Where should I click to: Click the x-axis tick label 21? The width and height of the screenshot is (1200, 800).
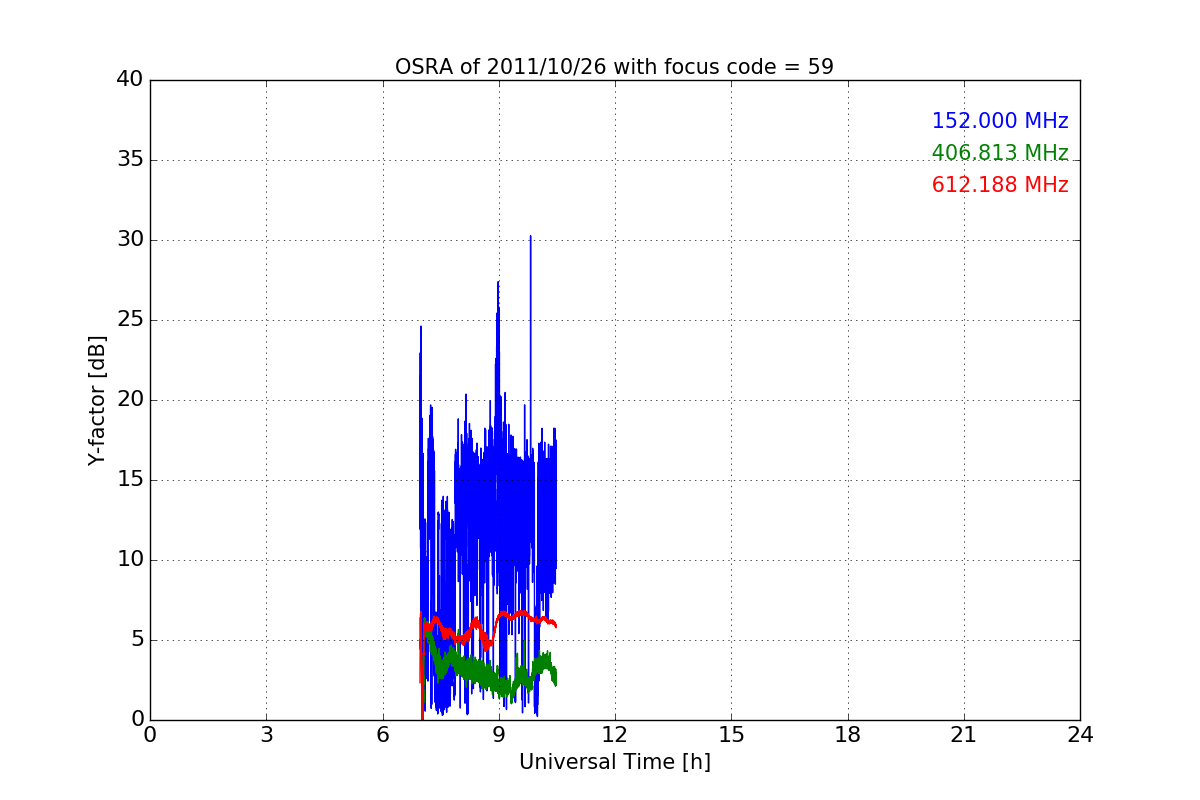[x=964, y=734]
